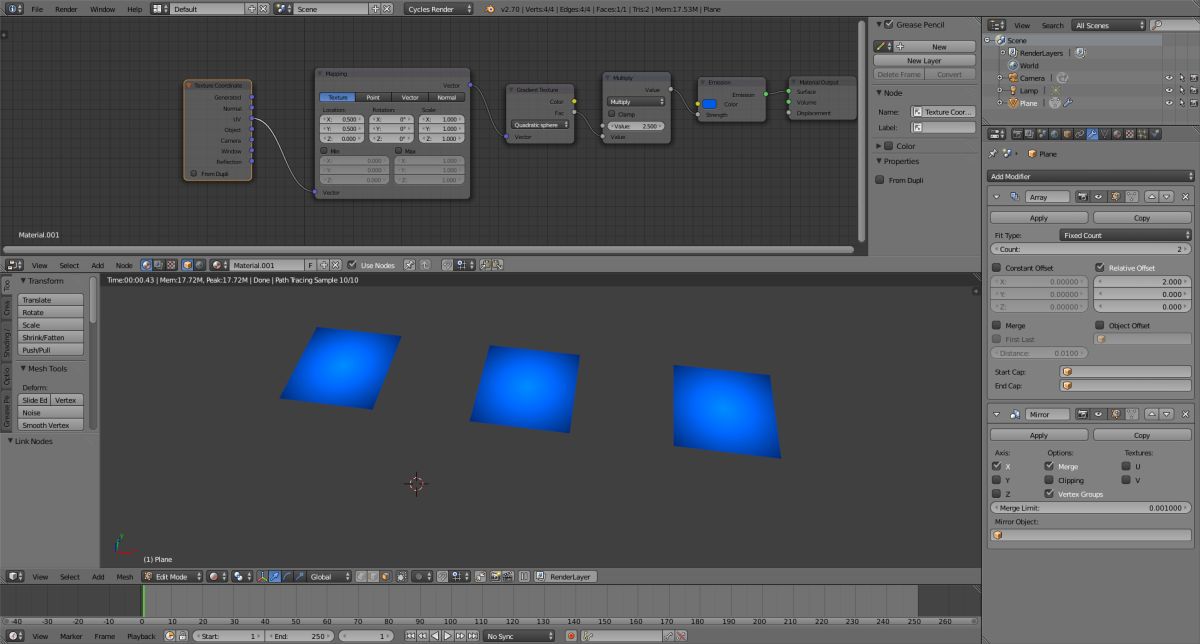
Task: Hide the Camera in outliner viewport
Action: tap(1168, 78)
